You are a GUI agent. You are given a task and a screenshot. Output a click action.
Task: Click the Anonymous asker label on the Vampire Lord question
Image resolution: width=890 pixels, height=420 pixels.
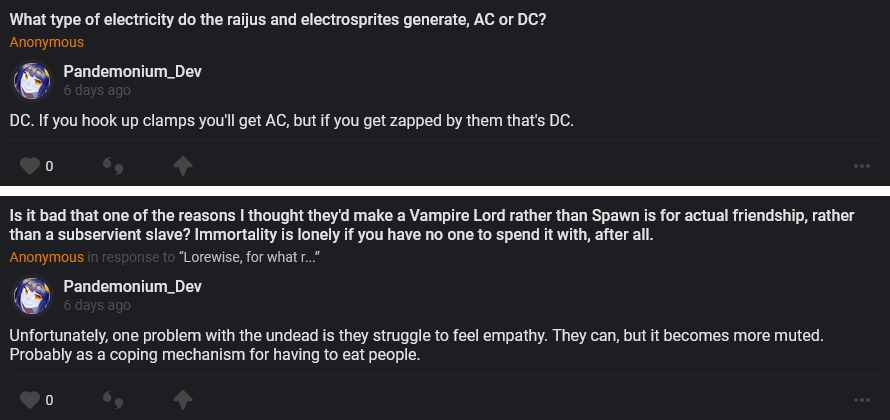click(47, 257)
